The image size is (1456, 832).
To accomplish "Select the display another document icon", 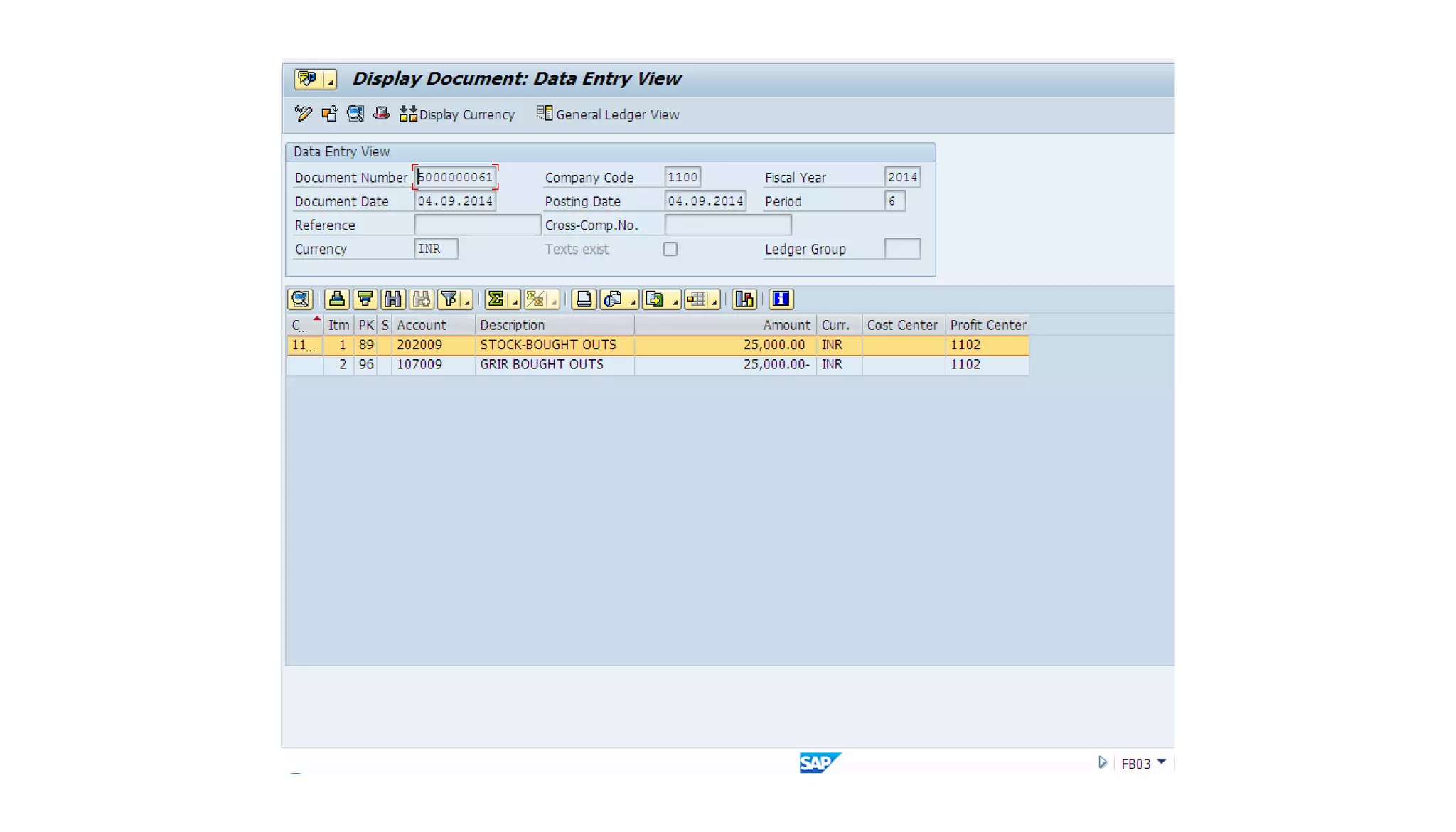I will tap(329, 114).
